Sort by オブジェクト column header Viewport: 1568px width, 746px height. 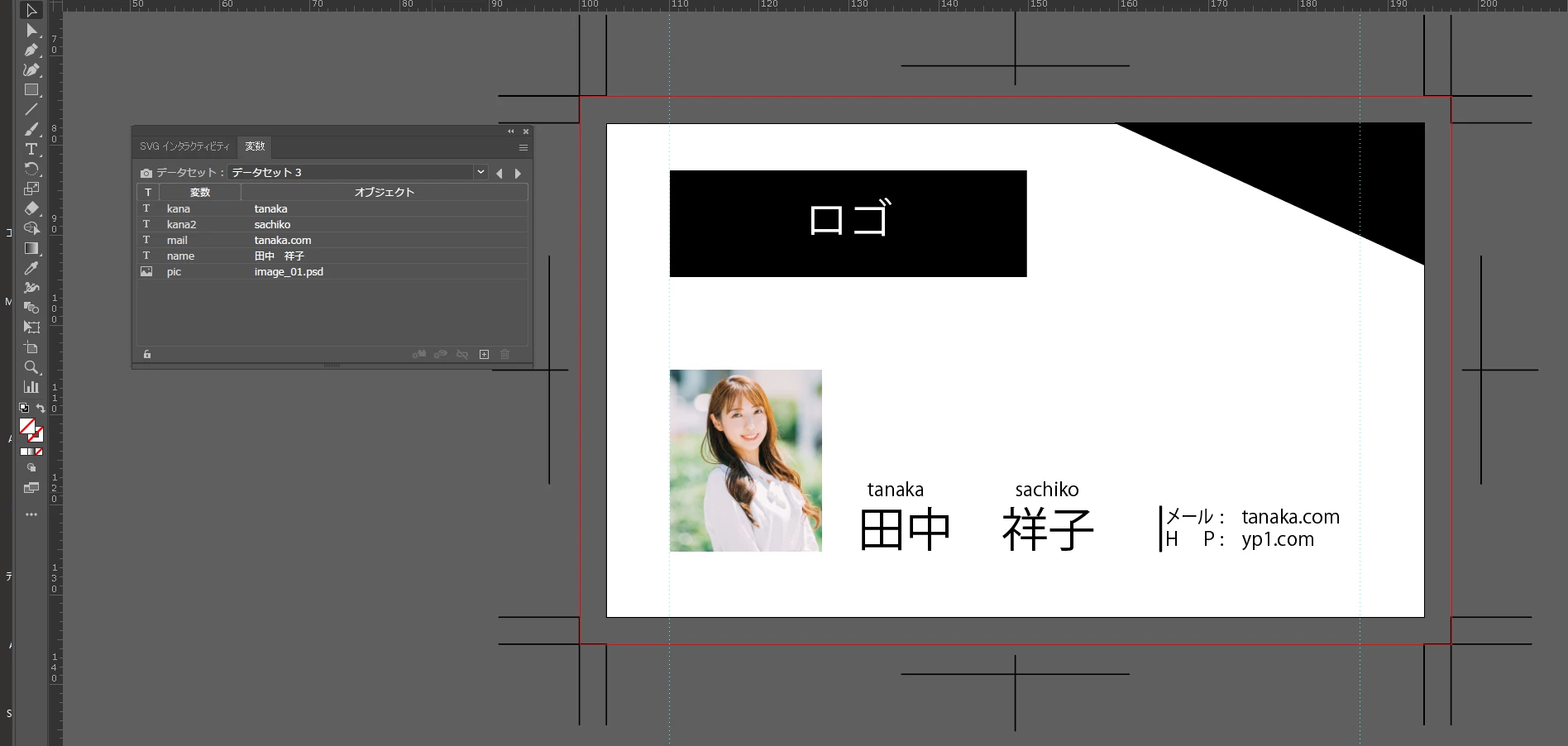coord(385,192)
